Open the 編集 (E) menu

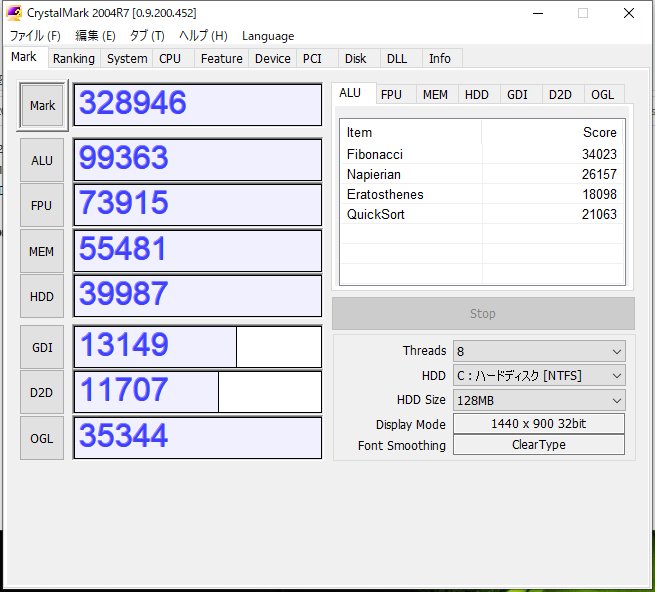coord(95,36)
